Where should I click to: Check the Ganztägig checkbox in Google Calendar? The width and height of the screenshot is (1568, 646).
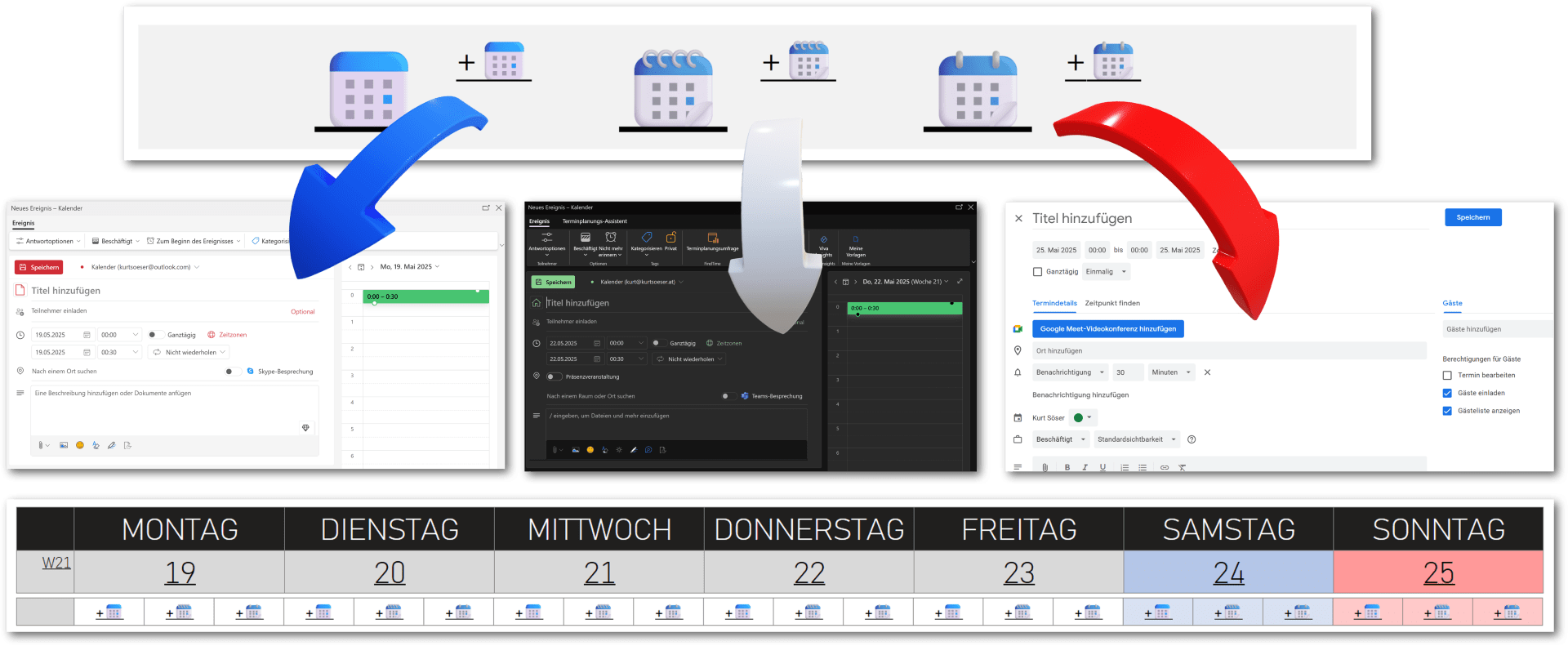click(x=1037, y=272)
